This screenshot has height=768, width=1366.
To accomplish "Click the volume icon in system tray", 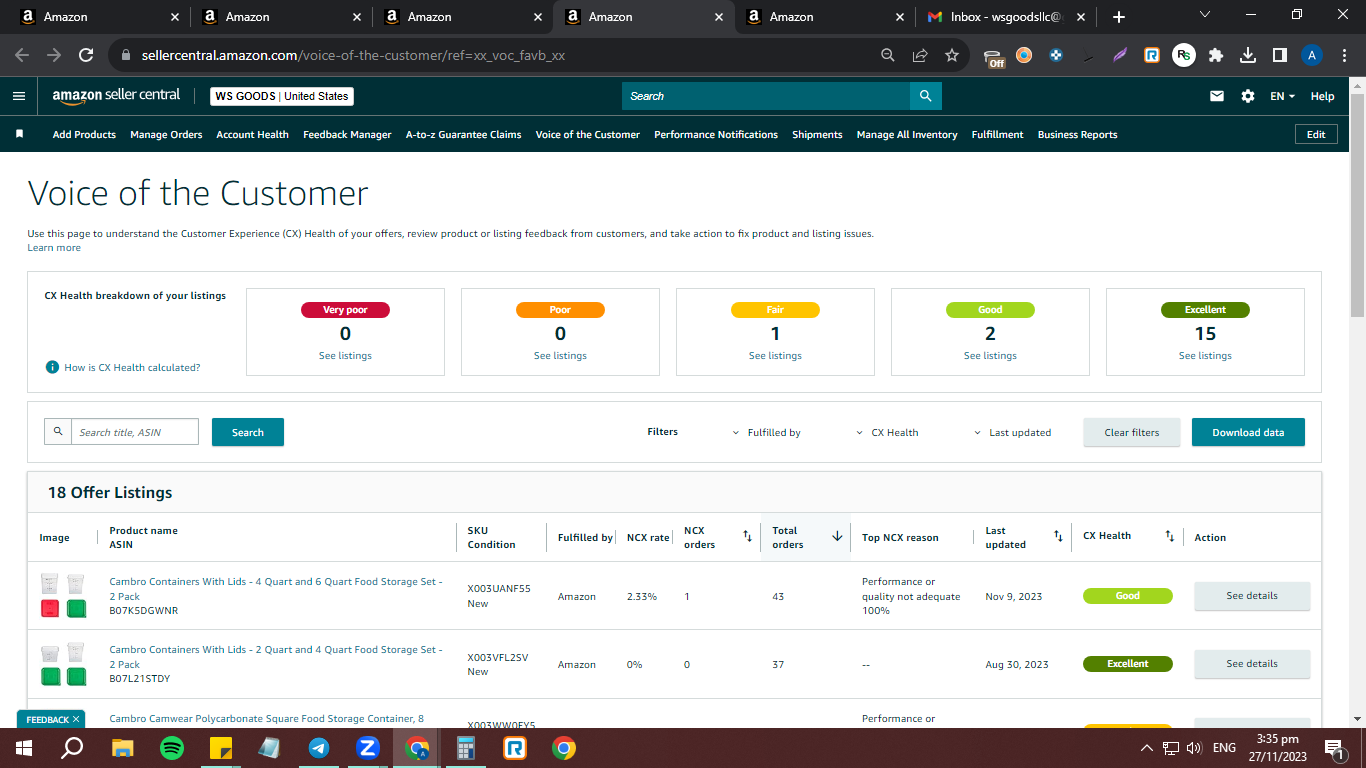I will tap(1194, 748).
